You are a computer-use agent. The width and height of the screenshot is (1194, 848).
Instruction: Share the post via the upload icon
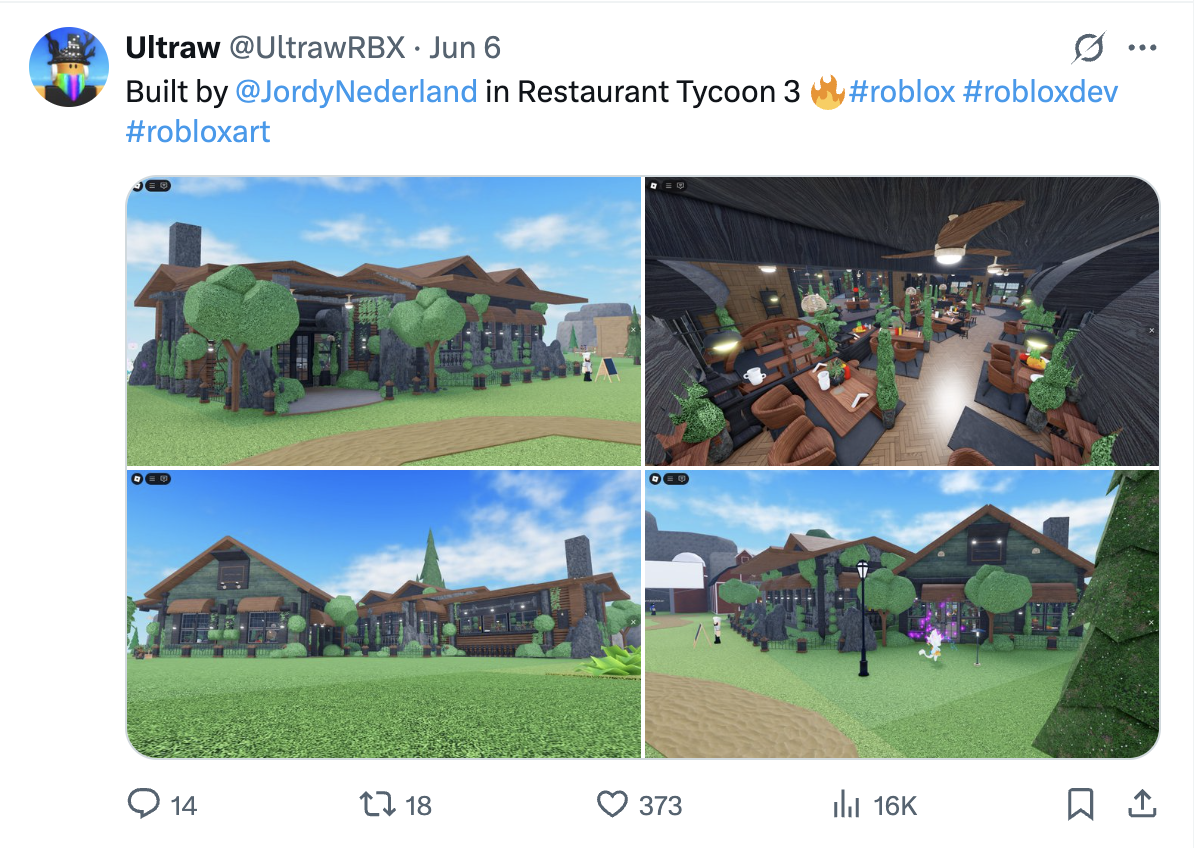tap(1142, 804)
